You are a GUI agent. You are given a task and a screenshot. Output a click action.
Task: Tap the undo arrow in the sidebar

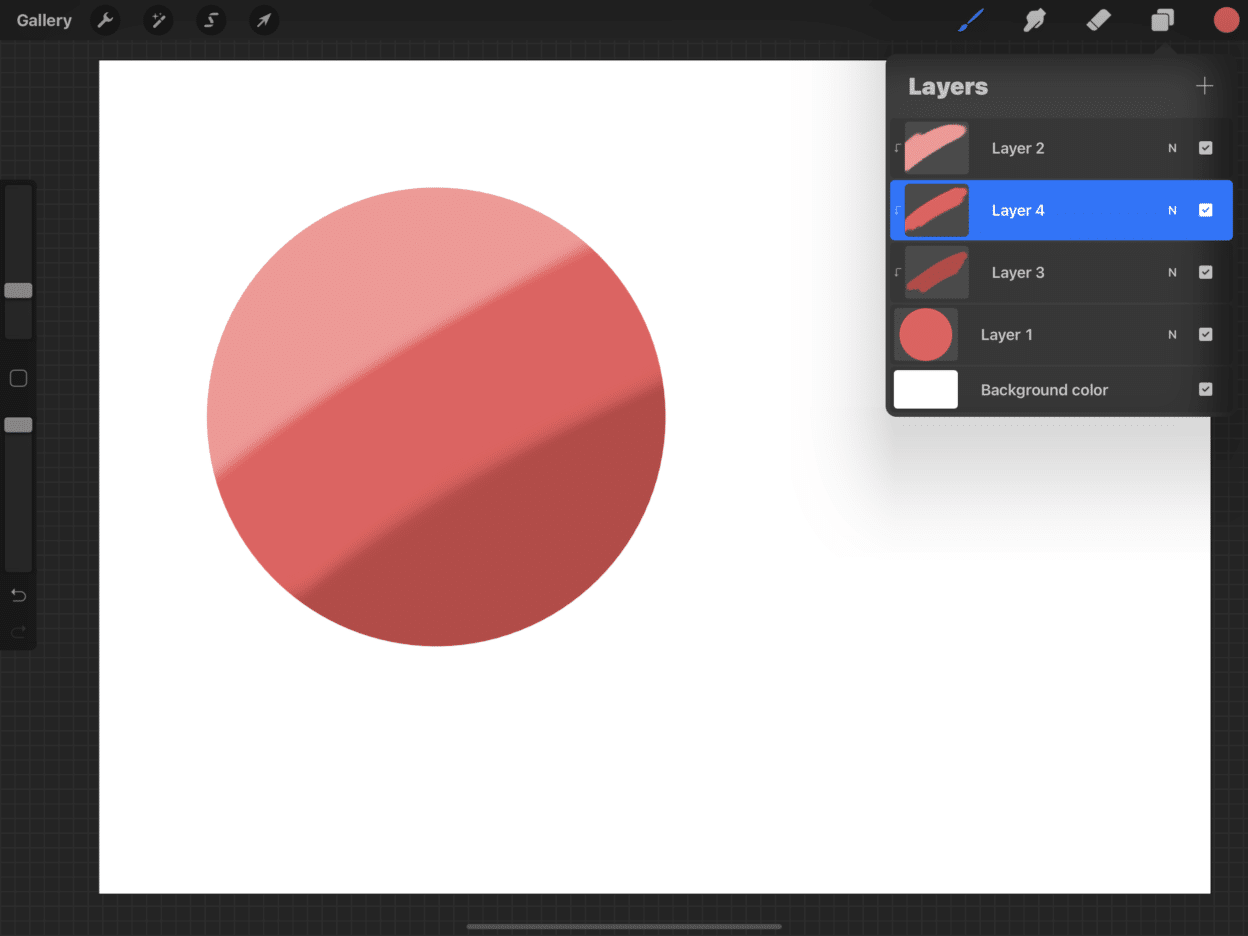point(17,594)
